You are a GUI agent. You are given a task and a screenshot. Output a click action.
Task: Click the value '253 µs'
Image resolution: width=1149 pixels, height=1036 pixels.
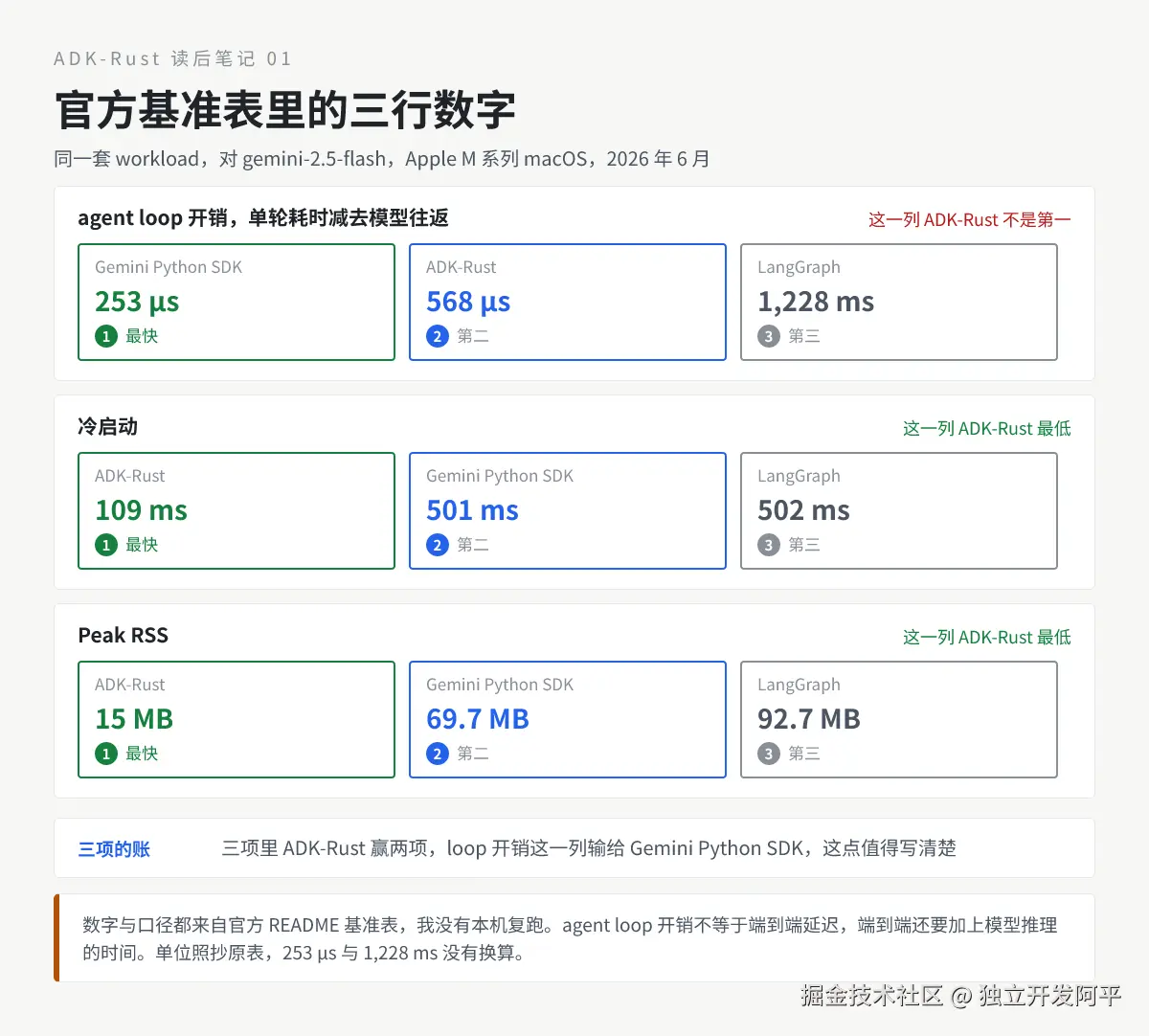(137, 302)
